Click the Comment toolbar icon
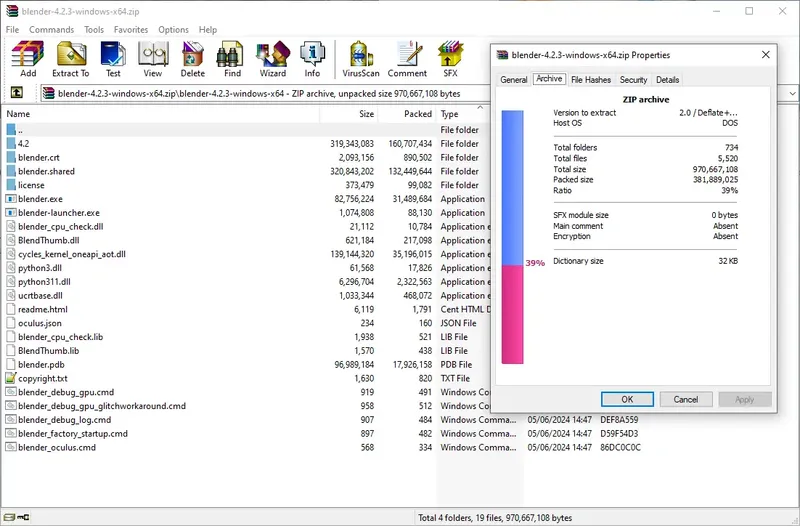 [x=408, y=54]
